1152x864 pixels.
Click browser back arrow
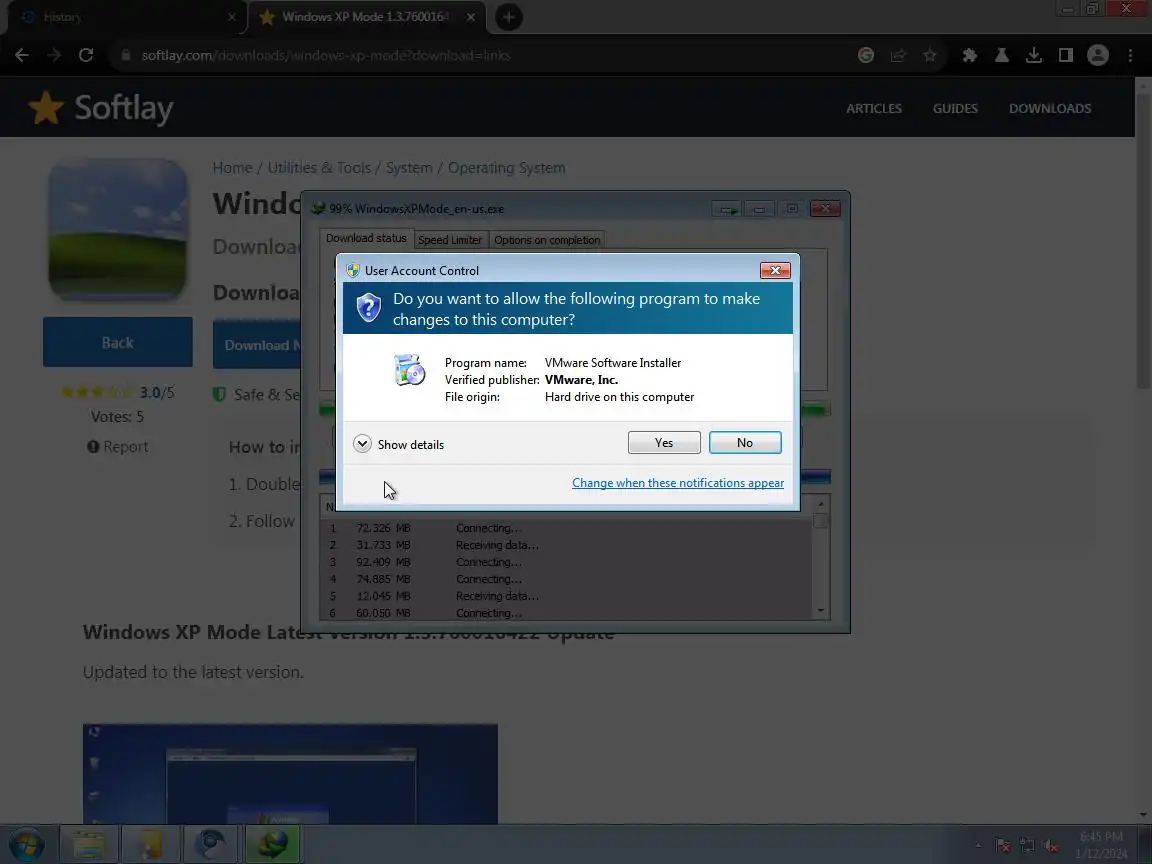pyautogui.click(x=22, y=55)
